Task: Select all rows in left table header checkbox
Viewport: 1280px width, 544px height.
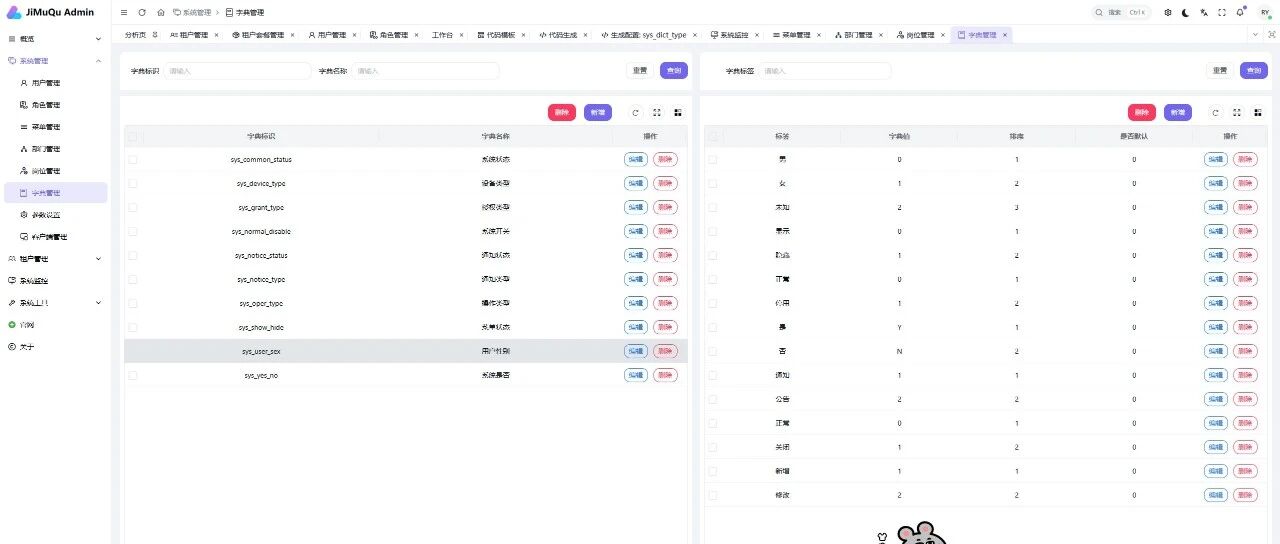Action: [x=133, y=136]
